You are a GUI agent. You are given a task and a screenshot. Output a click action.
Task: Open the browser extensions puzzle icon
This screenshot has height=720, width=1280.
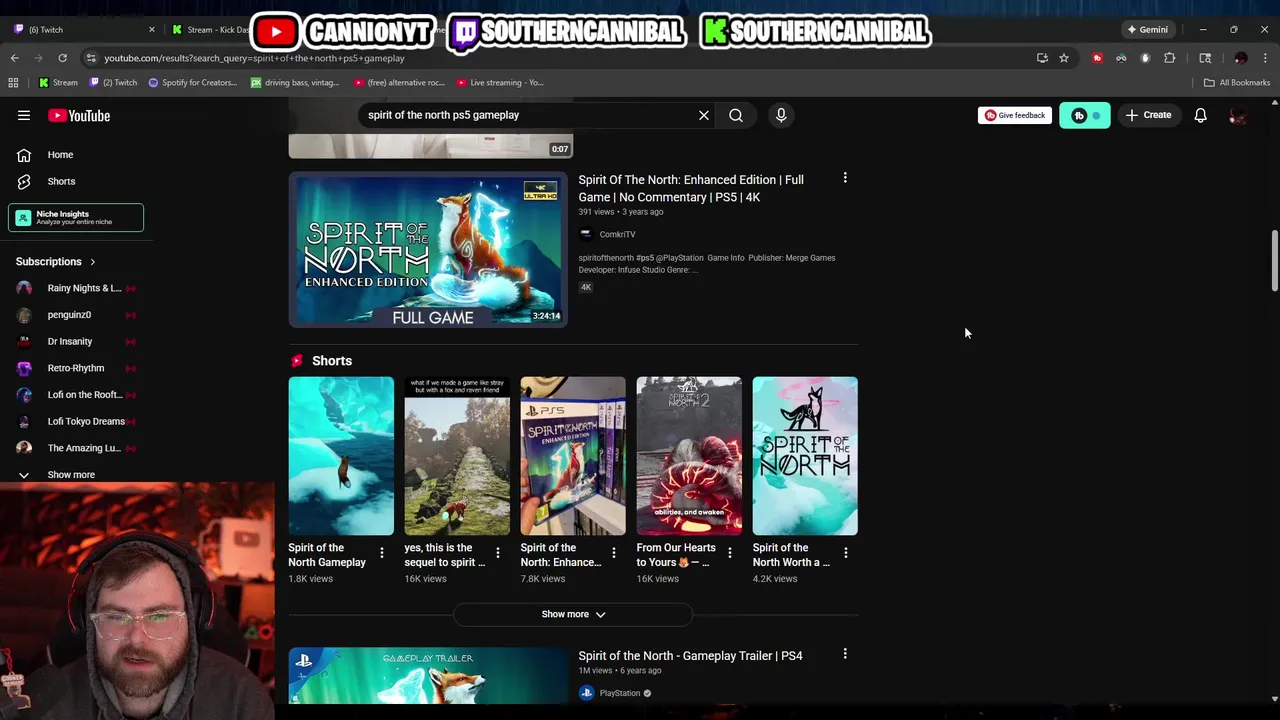1169,58
